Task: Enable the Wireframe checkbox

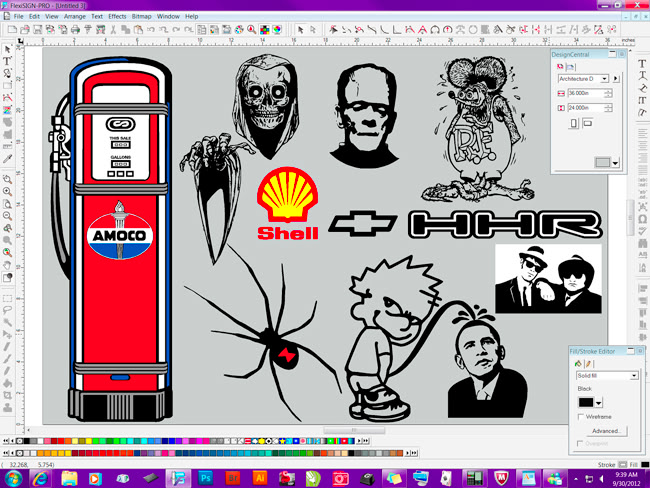Action: (580, 417)
